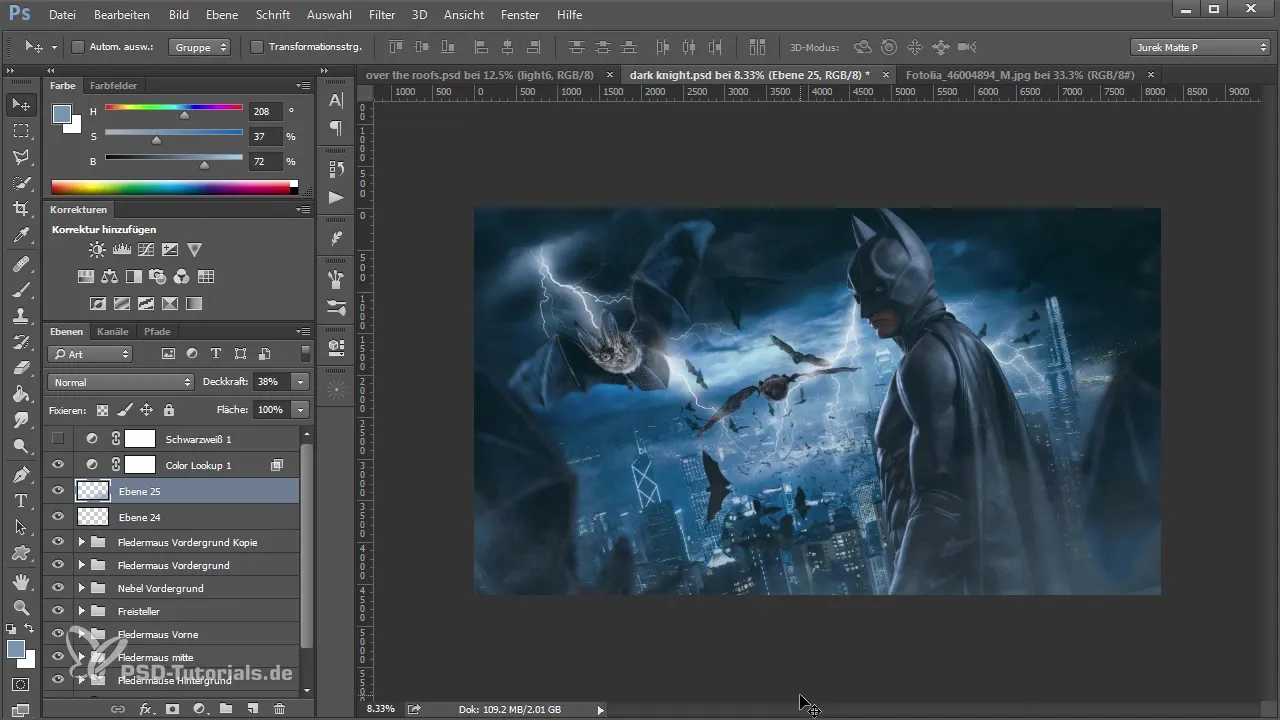Open the Datei menu
This screenshot has height=720, width=1280.
point(62,15)
